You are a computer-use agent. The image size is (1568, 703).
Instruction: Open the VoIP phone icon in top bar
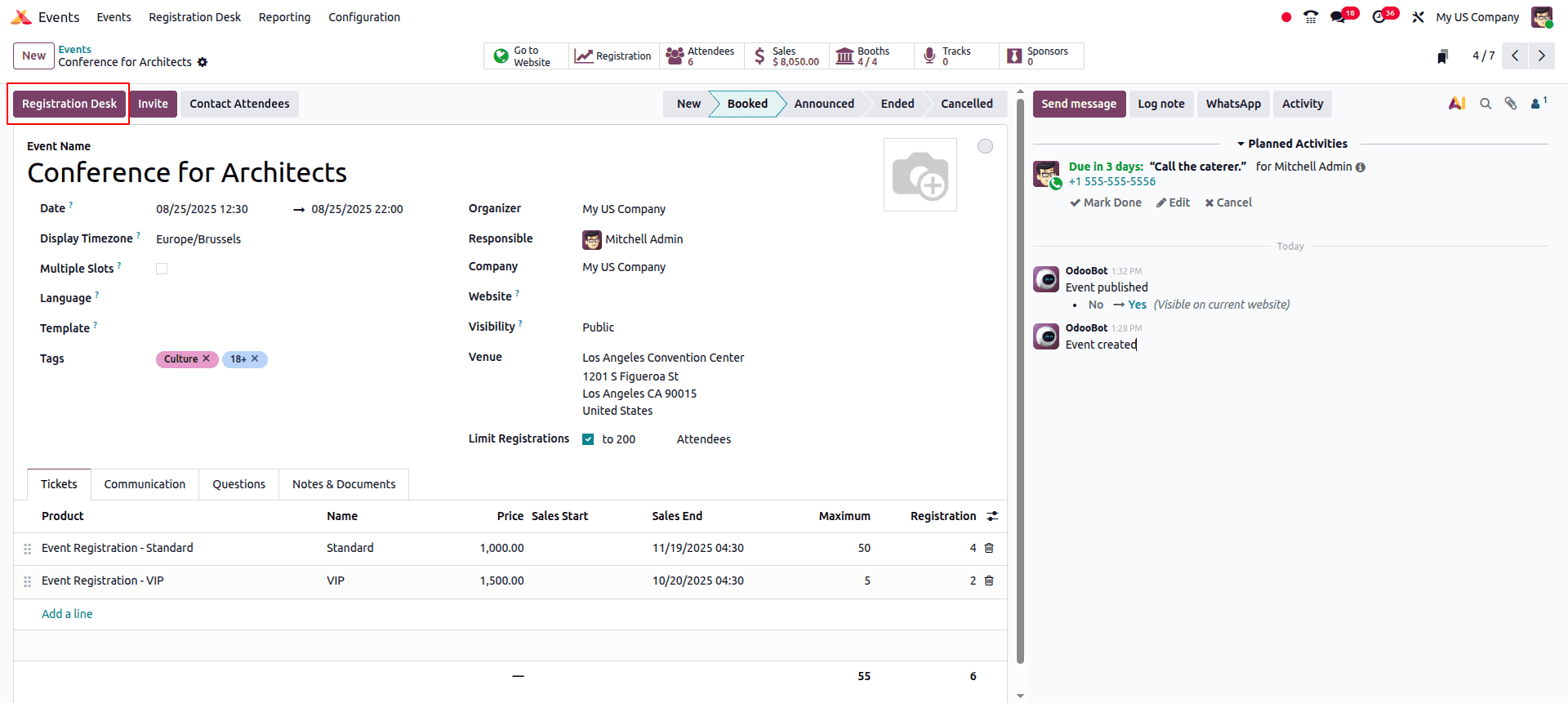tap(1311, 17)
